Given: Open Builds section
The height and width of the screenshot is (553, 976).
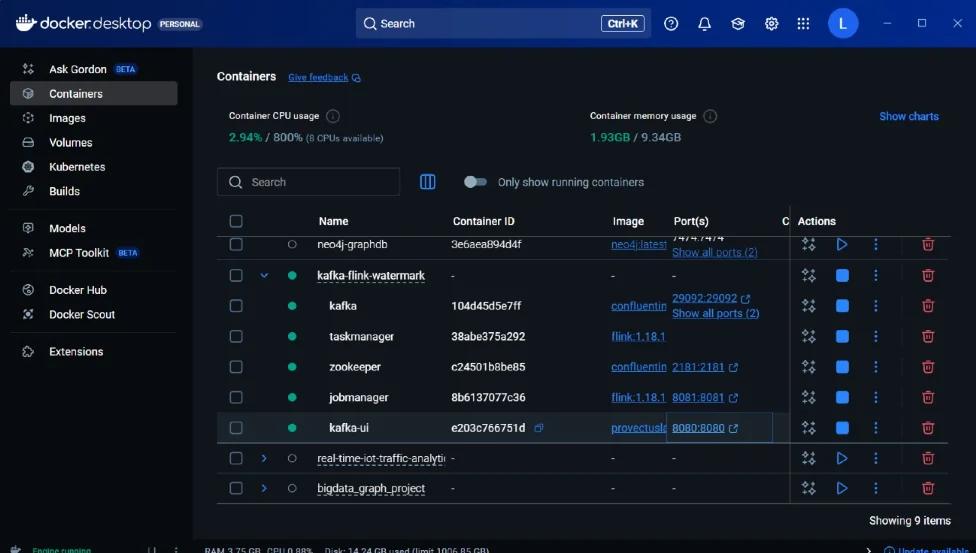Looking at the screenshot, I should pos(93,191).
